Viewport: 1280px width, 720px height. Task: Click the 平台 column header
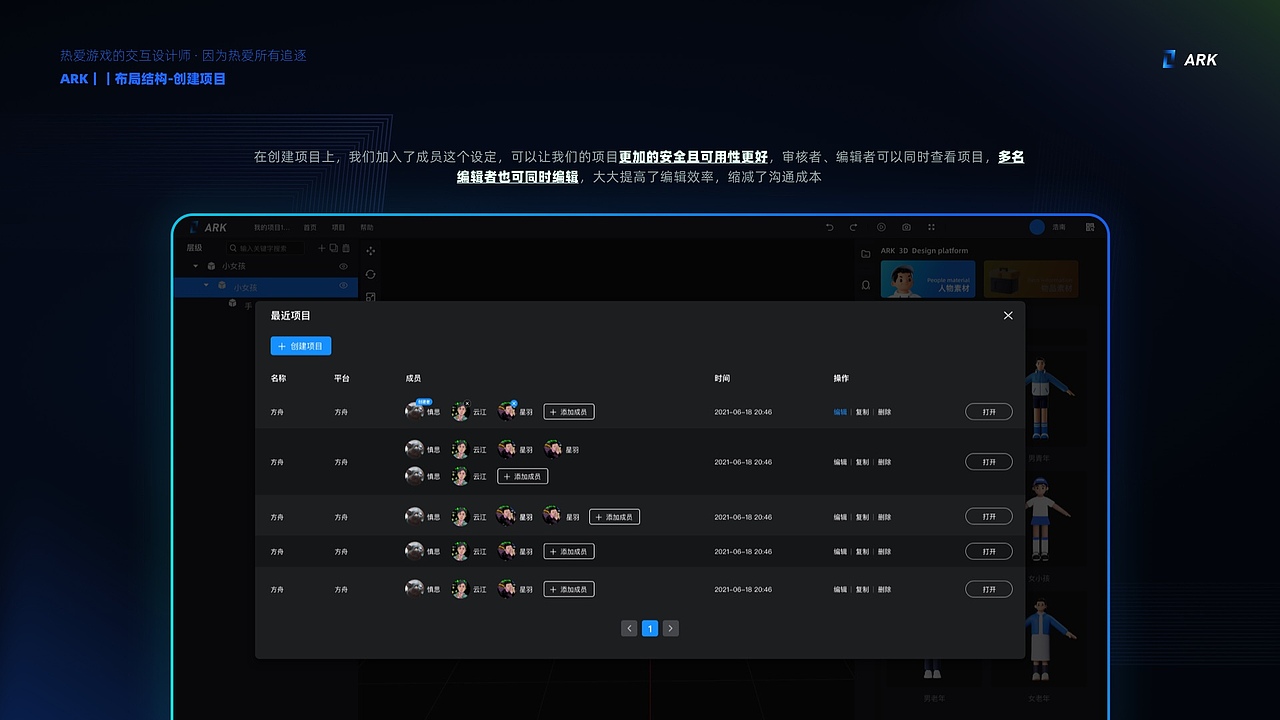coord(342,379)
